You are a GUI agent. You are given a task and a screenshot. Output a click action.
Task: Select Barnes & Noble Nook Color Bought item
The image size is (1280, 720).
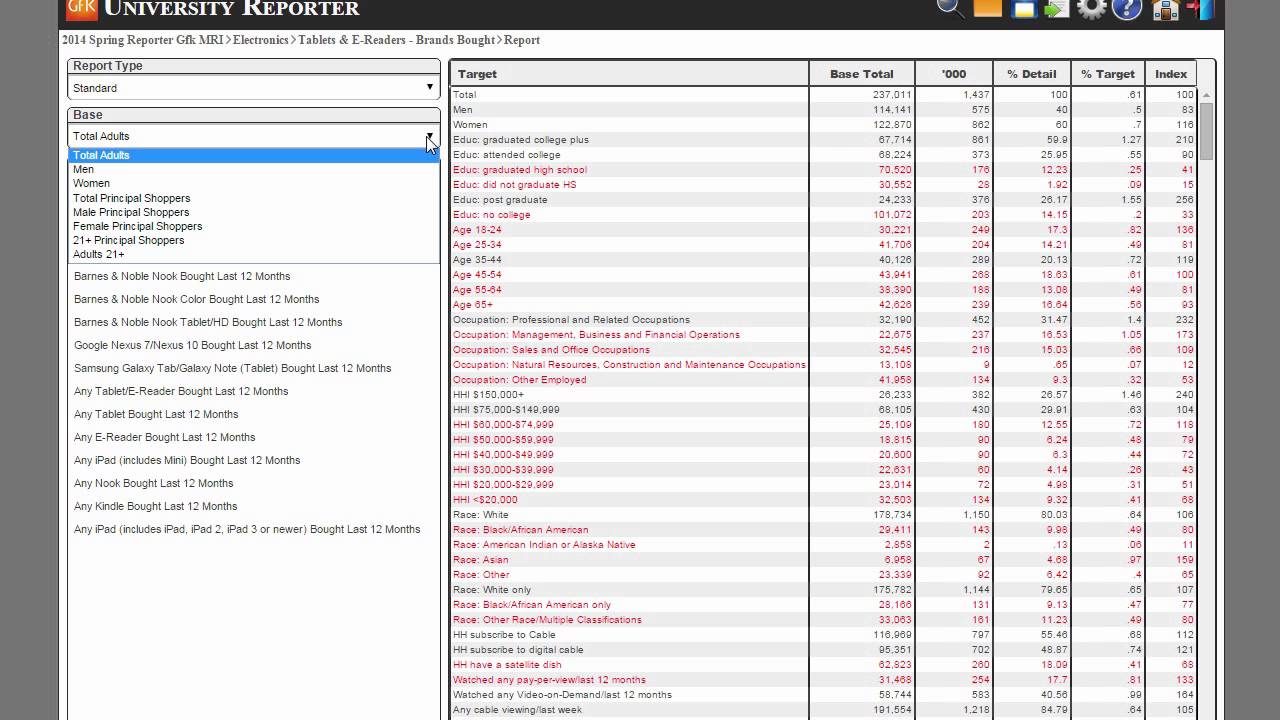pyautogui.click(x=197, y=299)
